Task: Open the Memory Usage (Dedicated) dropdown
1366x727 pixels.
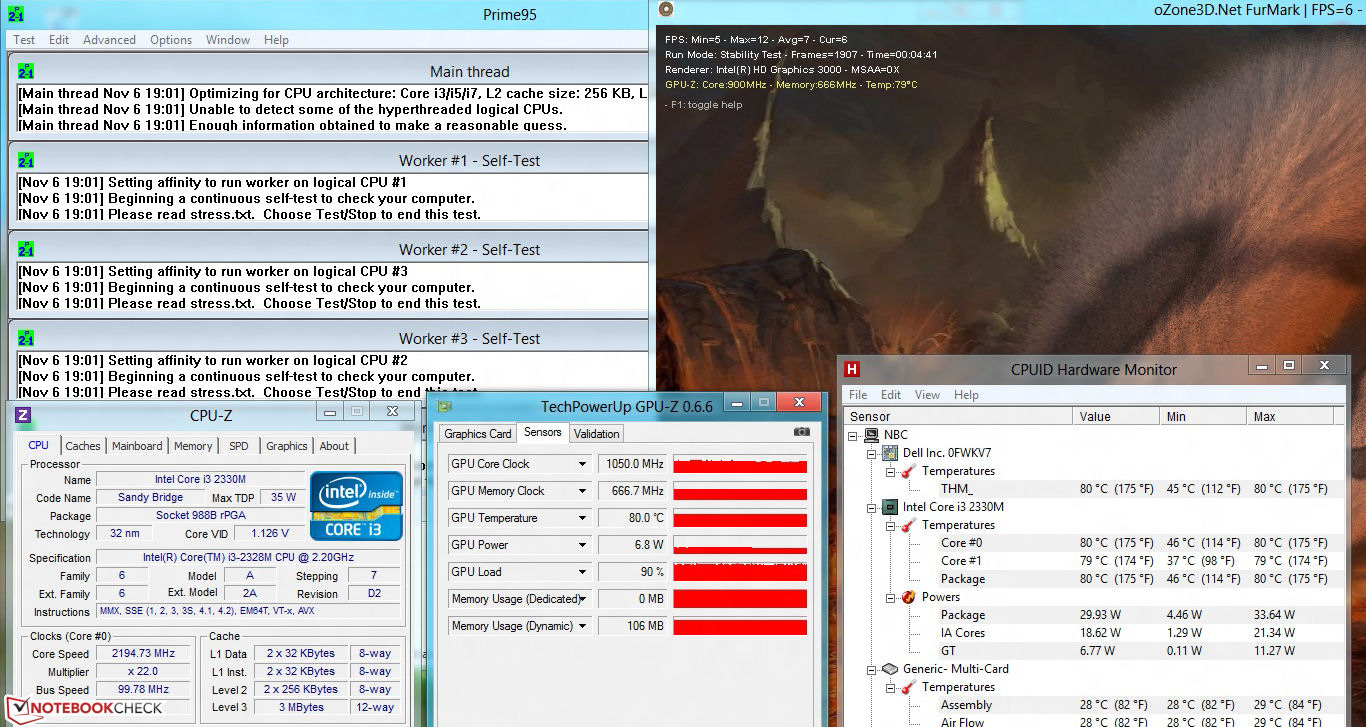Action: click(x=582, y=599)
